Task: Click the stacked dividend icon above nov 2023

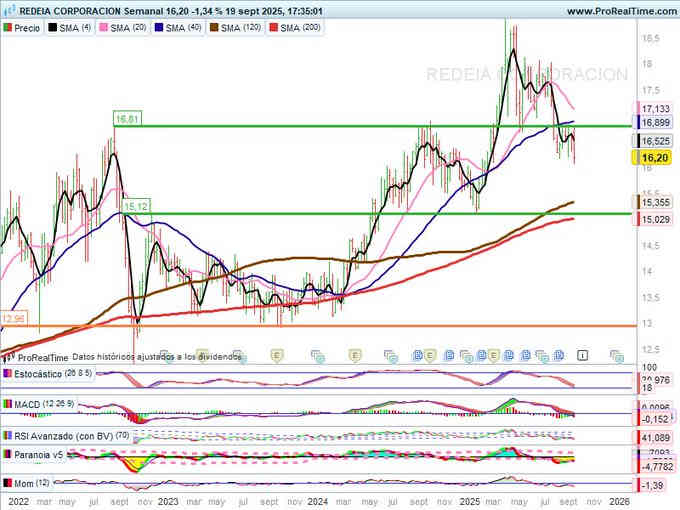Action: 317,356
